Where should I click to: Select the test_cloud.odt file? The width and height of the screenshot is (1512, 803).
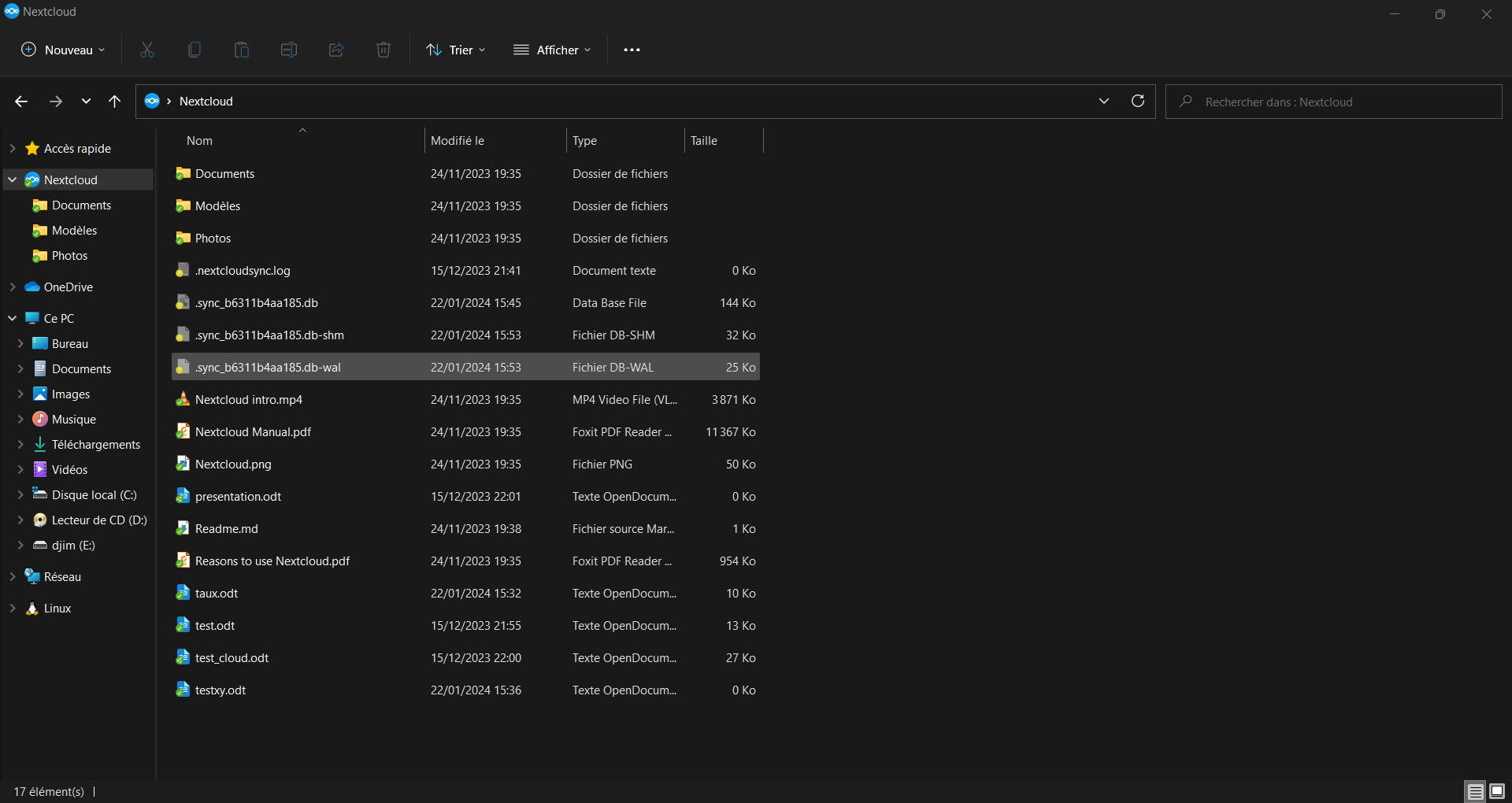tap(465, 657)
